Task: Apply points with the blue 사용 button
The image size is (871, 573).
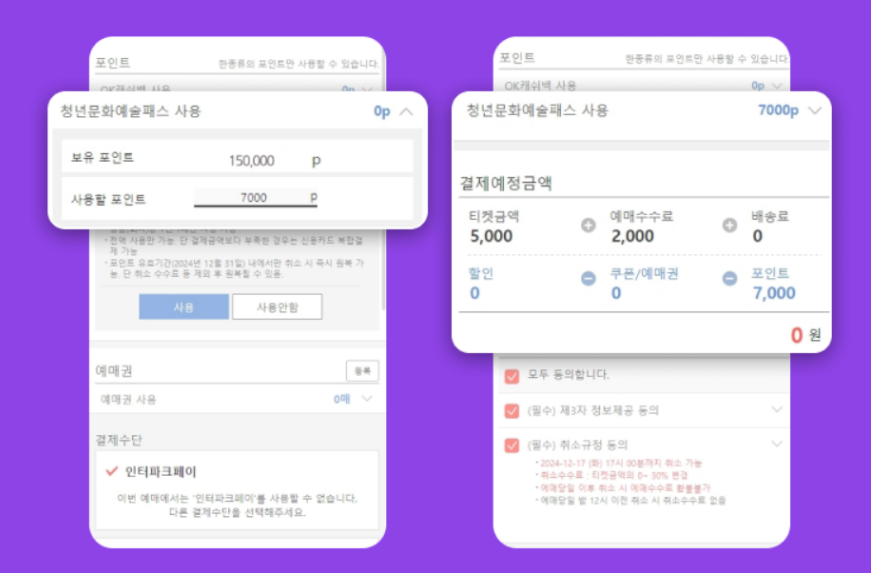Action: pos(183,306)
